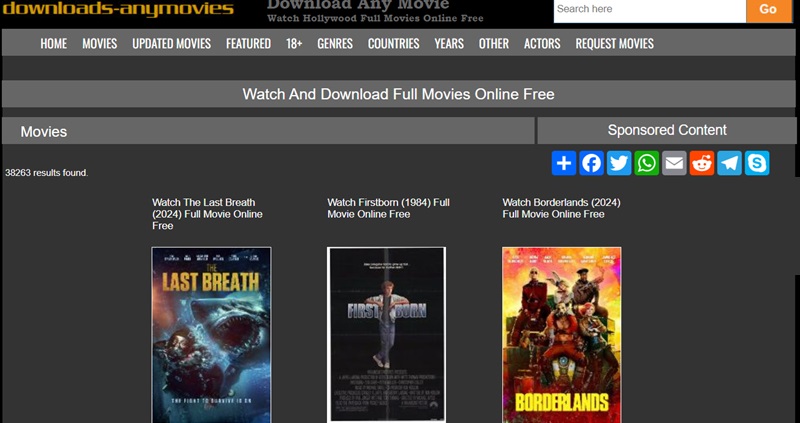Open the REQUEST MOVIES page

coord(614,43)
